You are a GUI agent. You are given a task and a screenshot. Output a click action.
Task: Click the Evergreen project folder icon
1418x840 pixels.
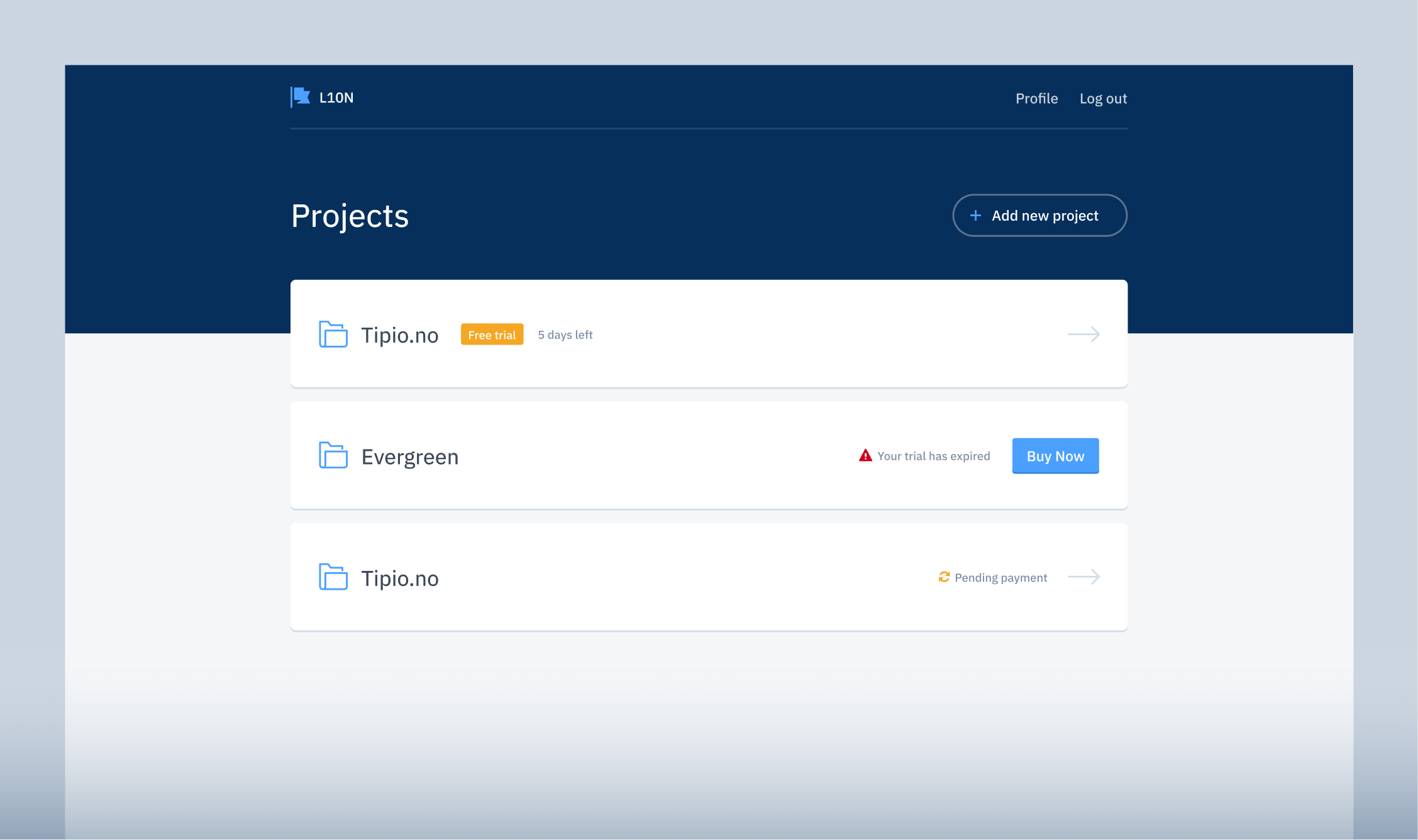pyautogui.click(x=333, y=456)
